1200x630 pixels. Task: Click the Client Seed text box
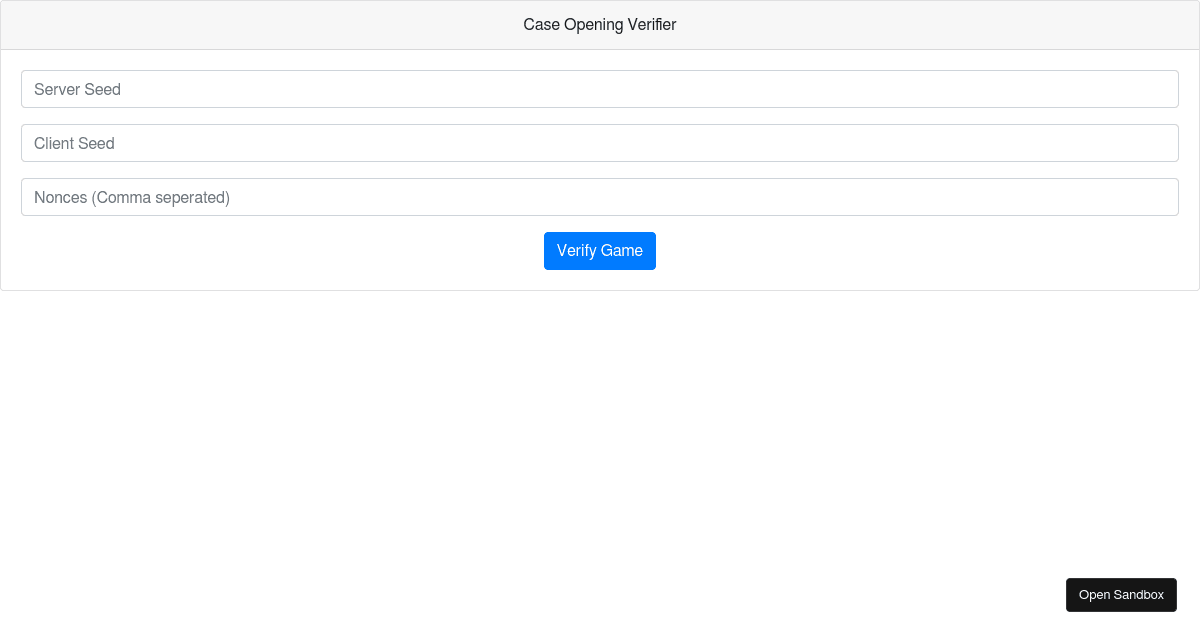[x=600, y=143]
